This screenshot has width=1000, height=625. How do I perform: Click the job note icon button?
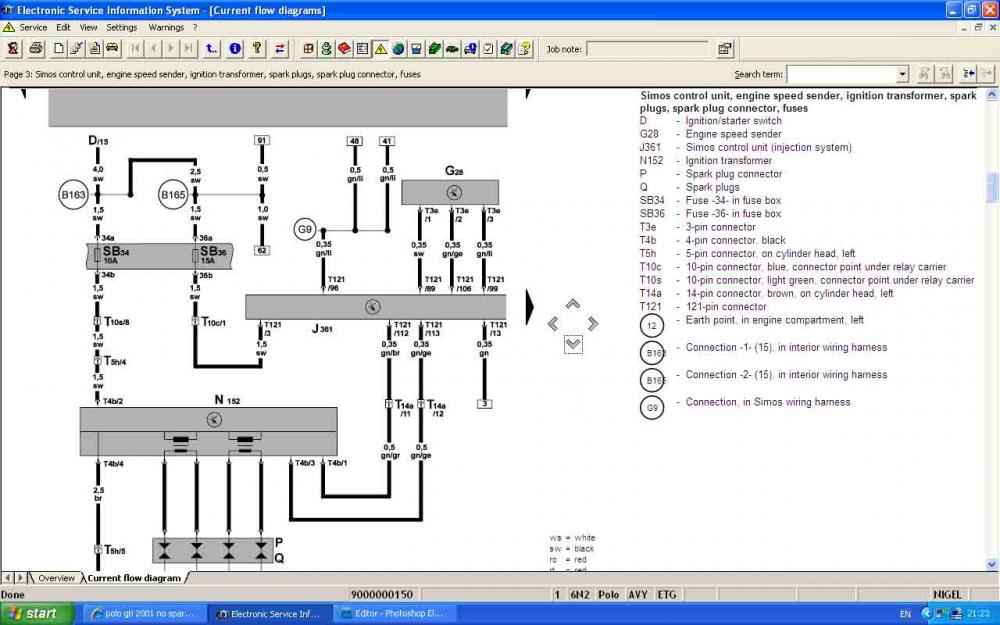725,49
